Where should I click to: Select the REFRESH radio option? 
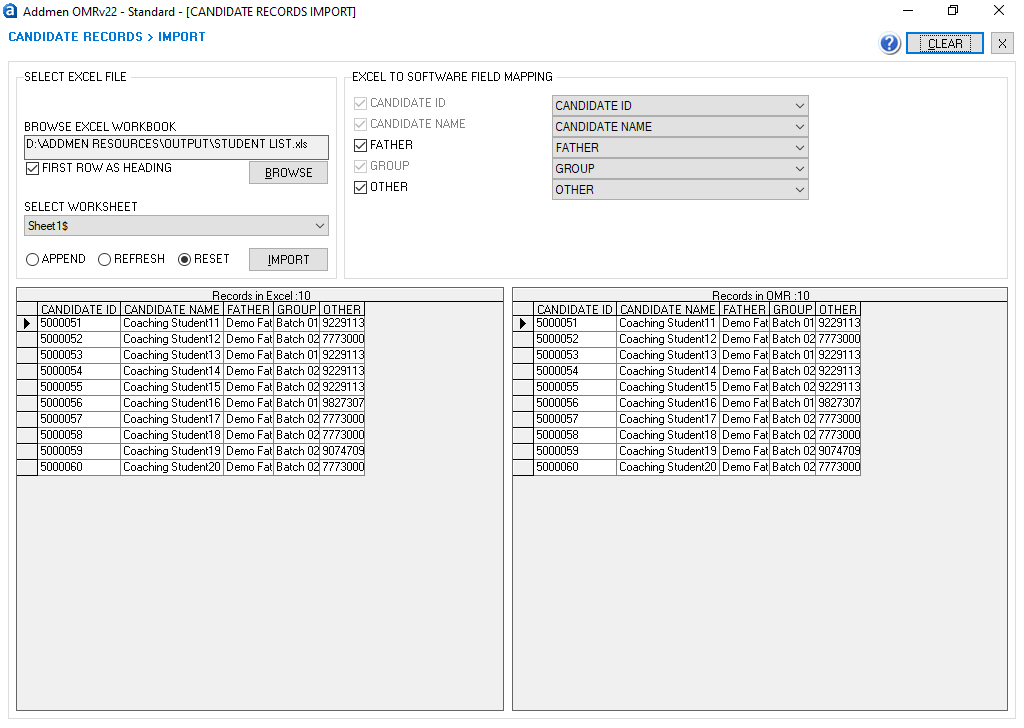tap(104, 260)
